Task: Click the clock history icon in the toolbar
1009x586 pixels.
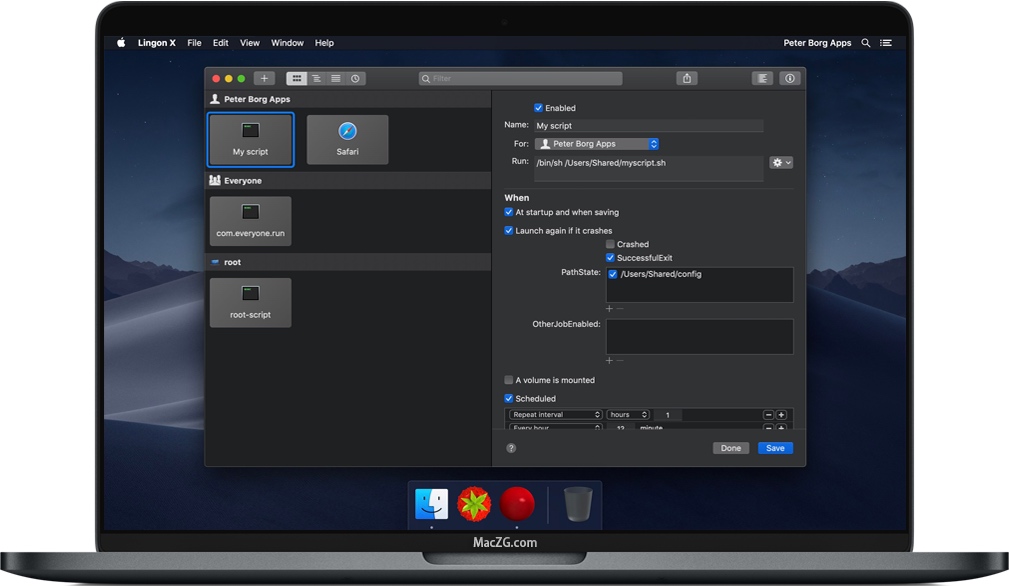Action: pos(355,77)
